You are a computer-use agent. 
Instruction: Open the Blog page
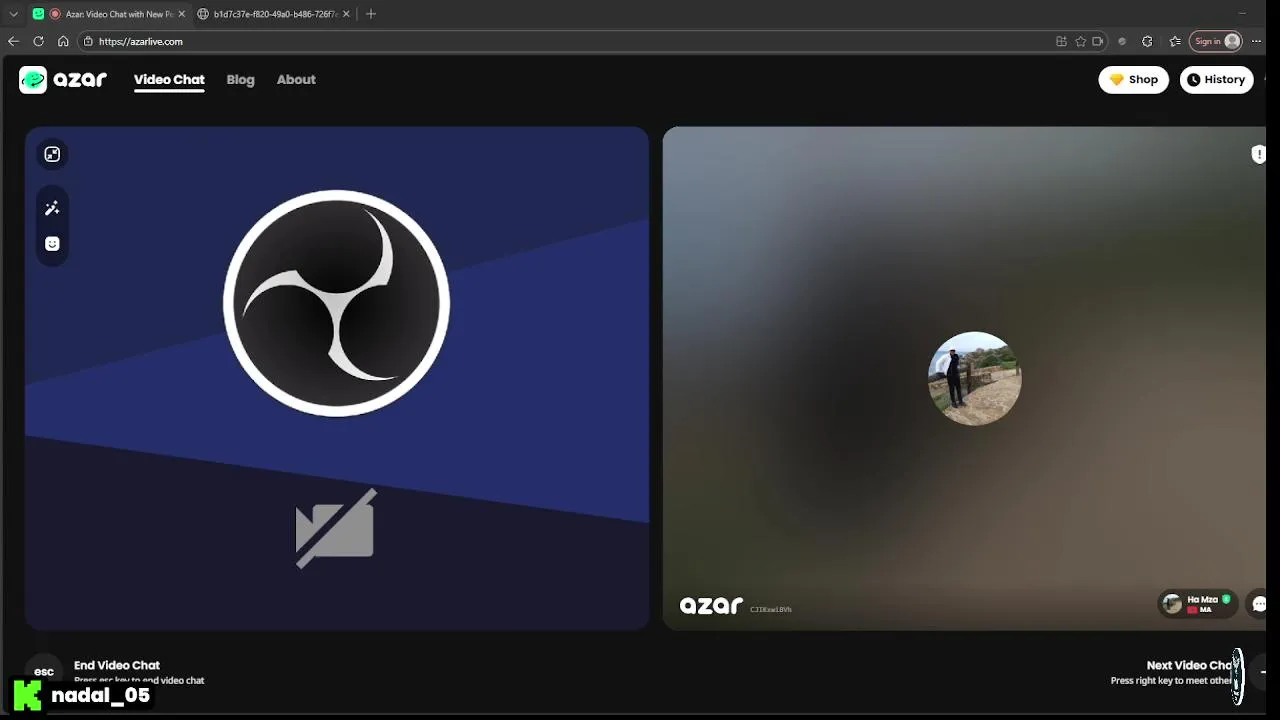(x=240, y=80)
